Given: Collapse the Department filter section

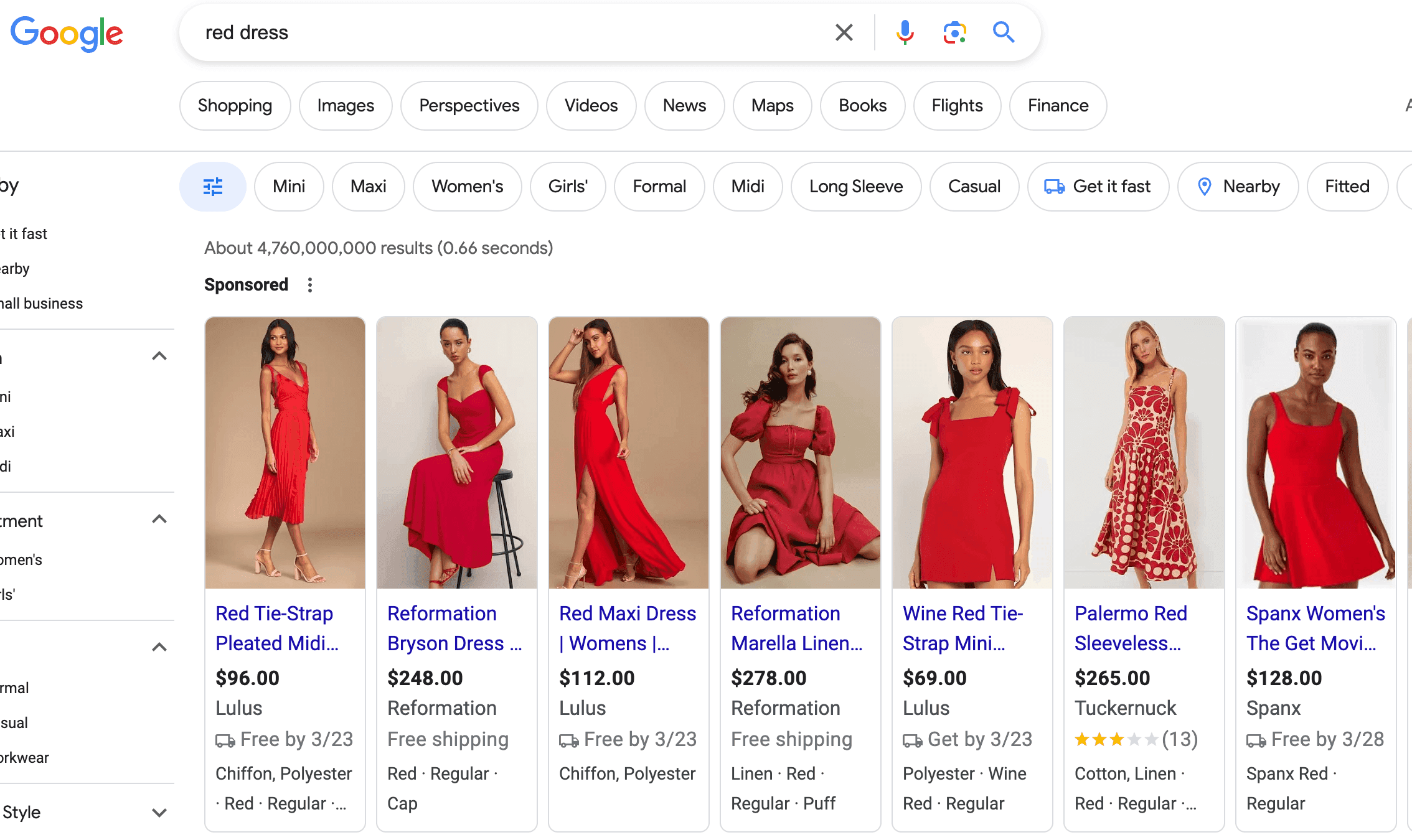Looking at the screenshot, I should pyautogui.click(x=159, y=520).
